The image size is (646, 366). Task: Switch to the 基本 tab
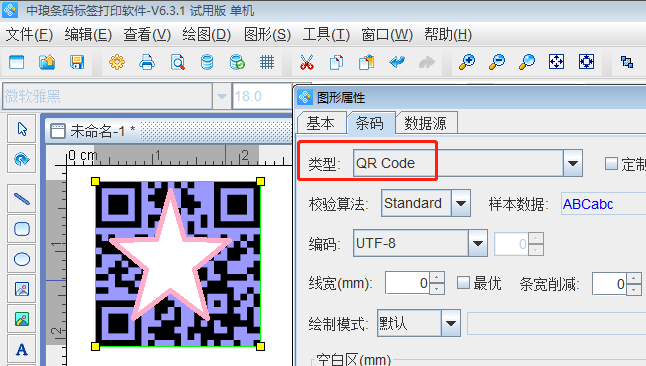(321, 123)
